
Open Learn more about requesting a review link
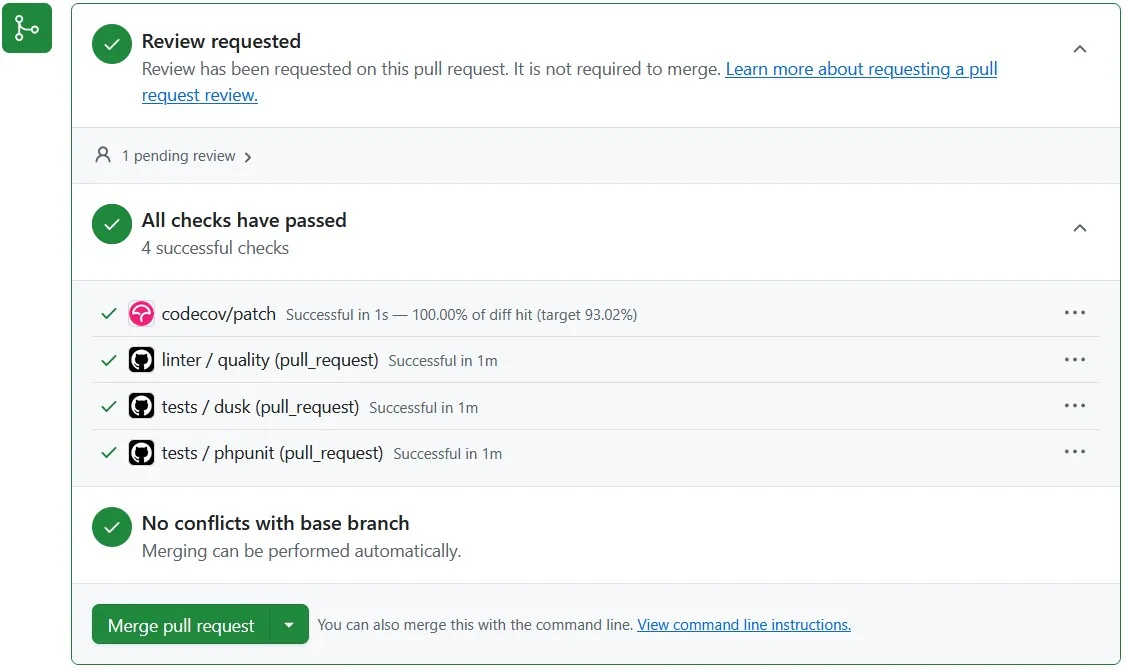861,70
